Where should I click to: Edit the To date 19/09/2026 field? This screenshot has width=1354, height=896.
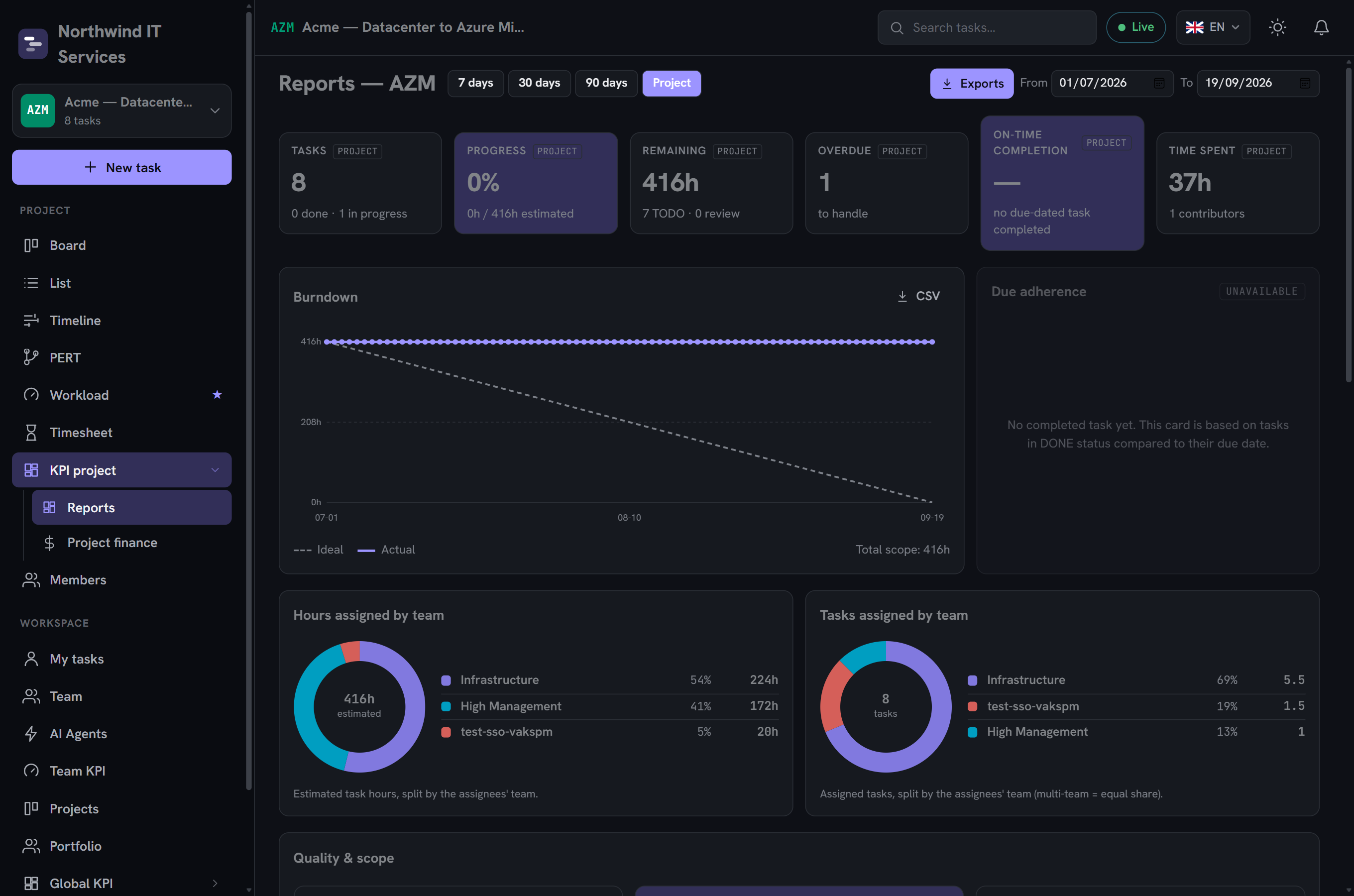pyautogui.click(x=1258, y=84)
